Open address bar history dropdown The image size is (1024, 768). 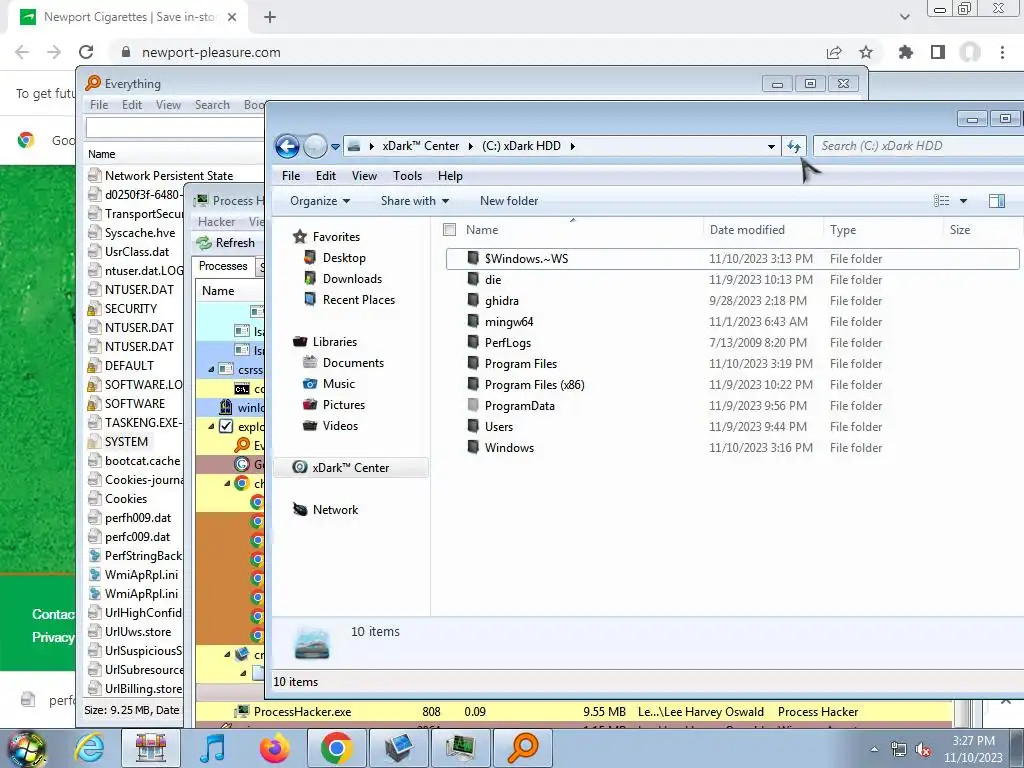pos(771,146)
